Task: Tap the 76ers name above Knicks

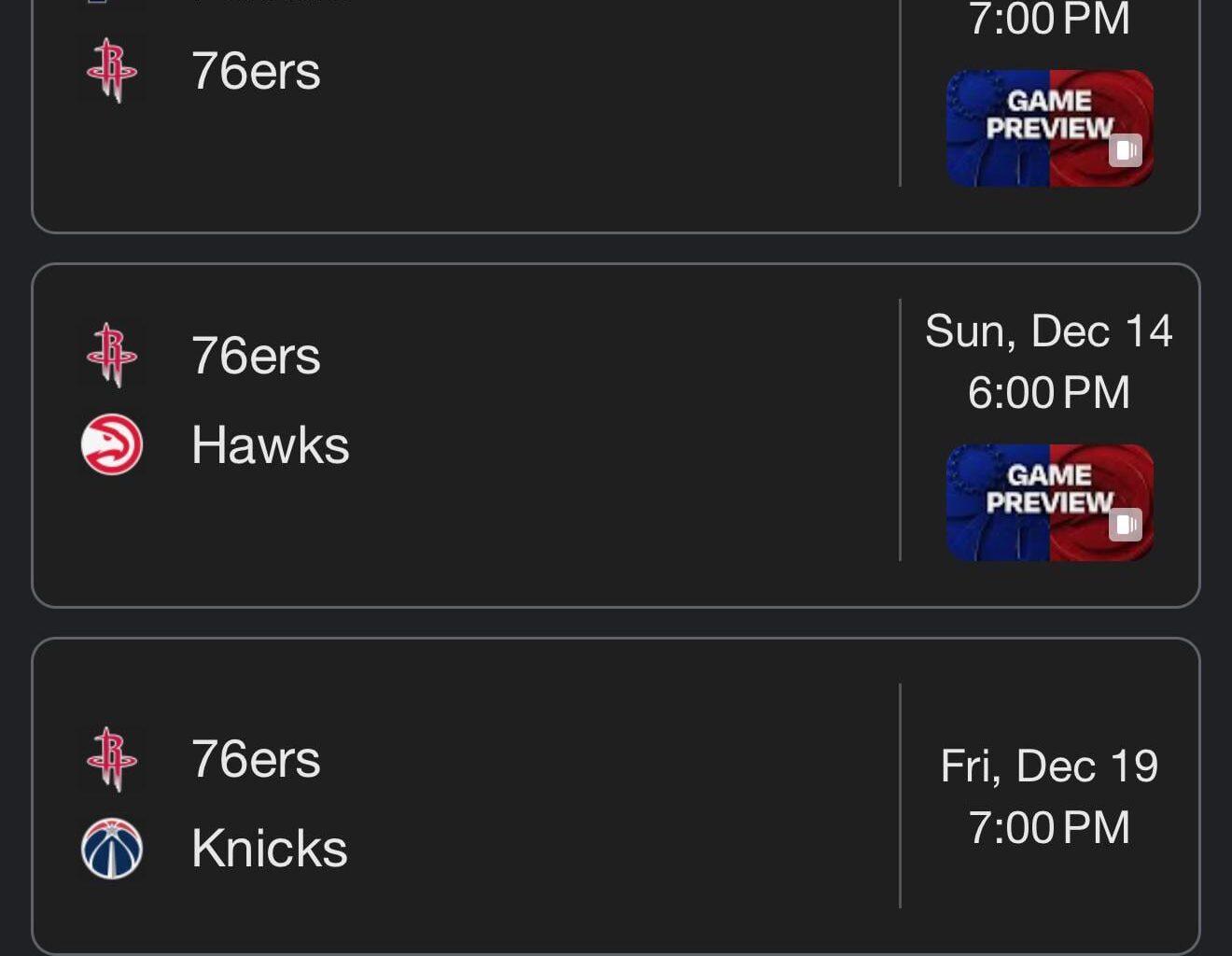Action: coord(256,759)
